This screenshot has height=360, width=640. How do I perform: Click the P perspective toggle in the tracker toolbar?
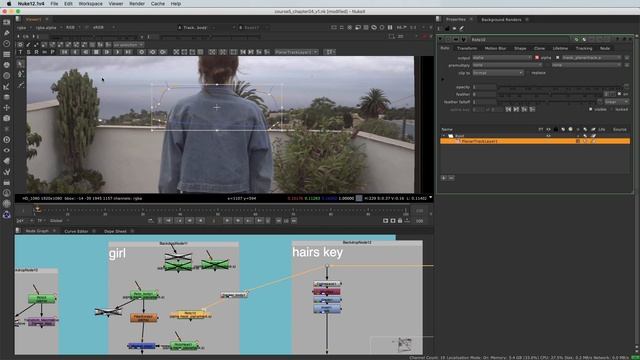pos(52,52)
